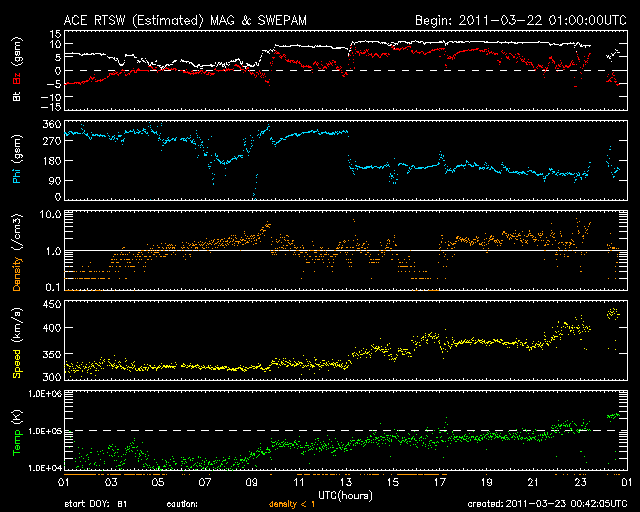Click the '13' hour label on time axis
The image size is (640, 512).
[346, 483]
